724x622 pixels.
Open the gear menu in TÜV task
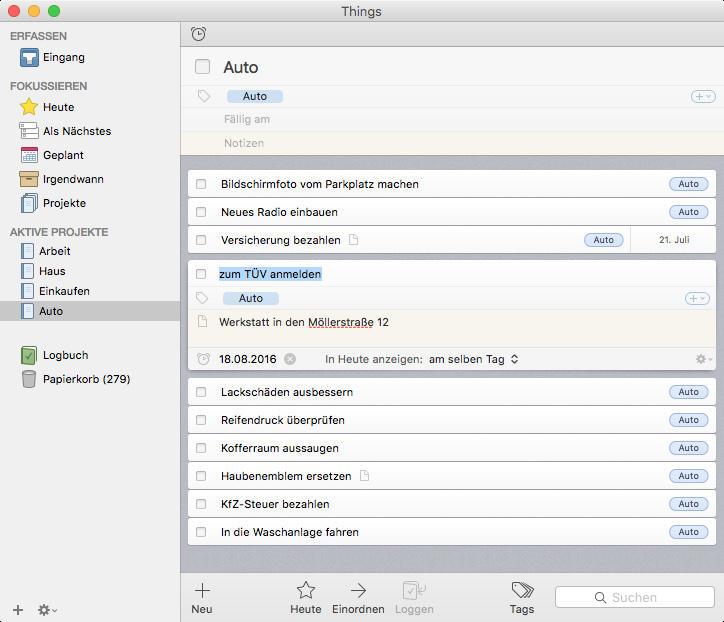click(704, 359)
